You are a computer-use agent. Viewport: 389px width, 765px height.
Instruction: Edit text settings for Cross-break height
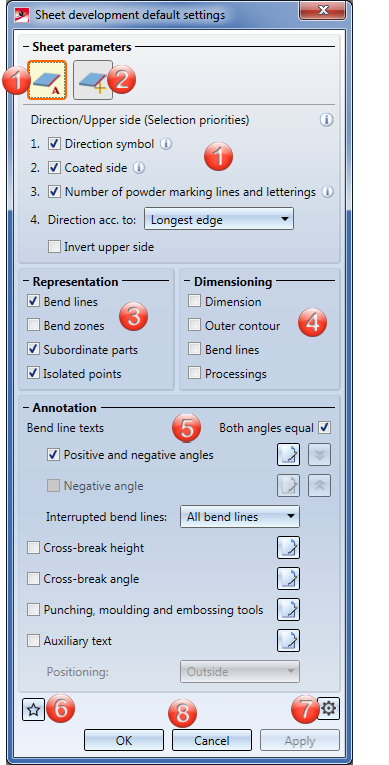288,548
